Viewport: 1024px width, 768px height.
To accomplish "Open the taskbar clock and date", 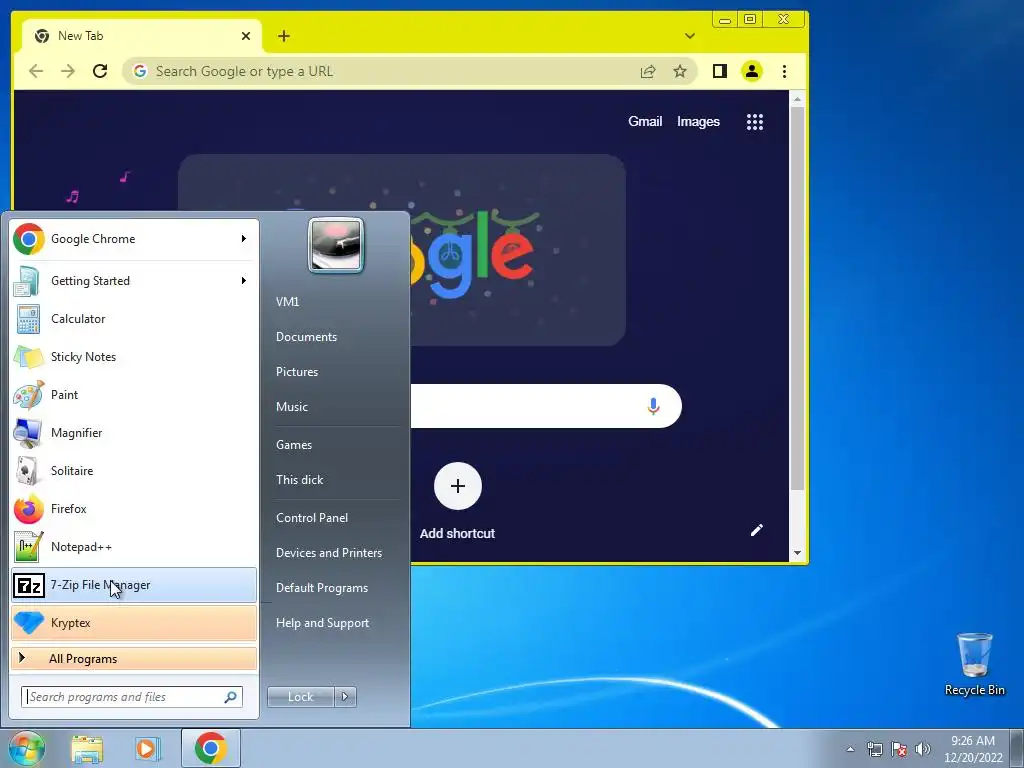I will click(973, 749).
